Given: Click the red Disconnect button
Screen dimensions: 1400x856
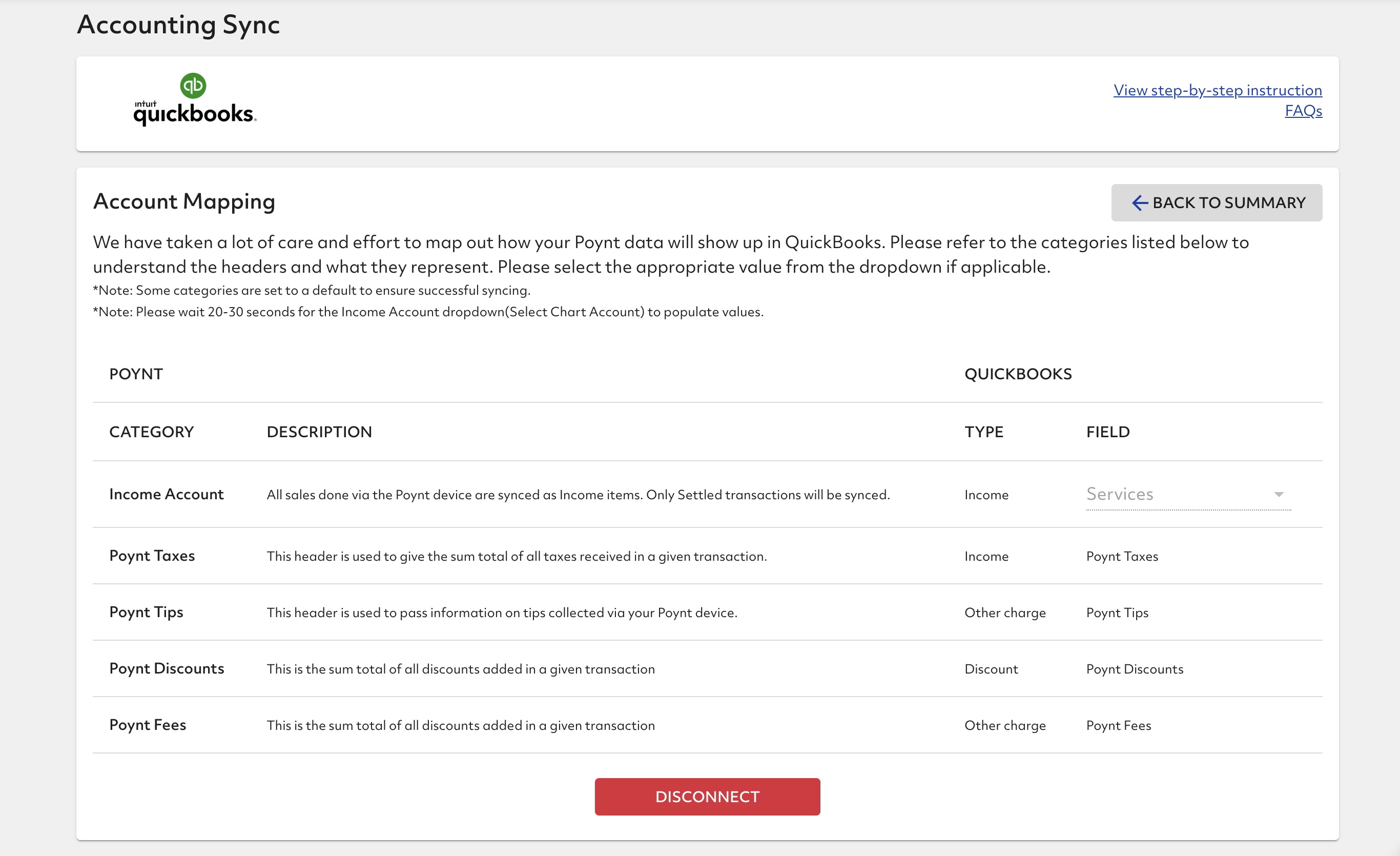Looking at the screenshot, I should (707, 797).
